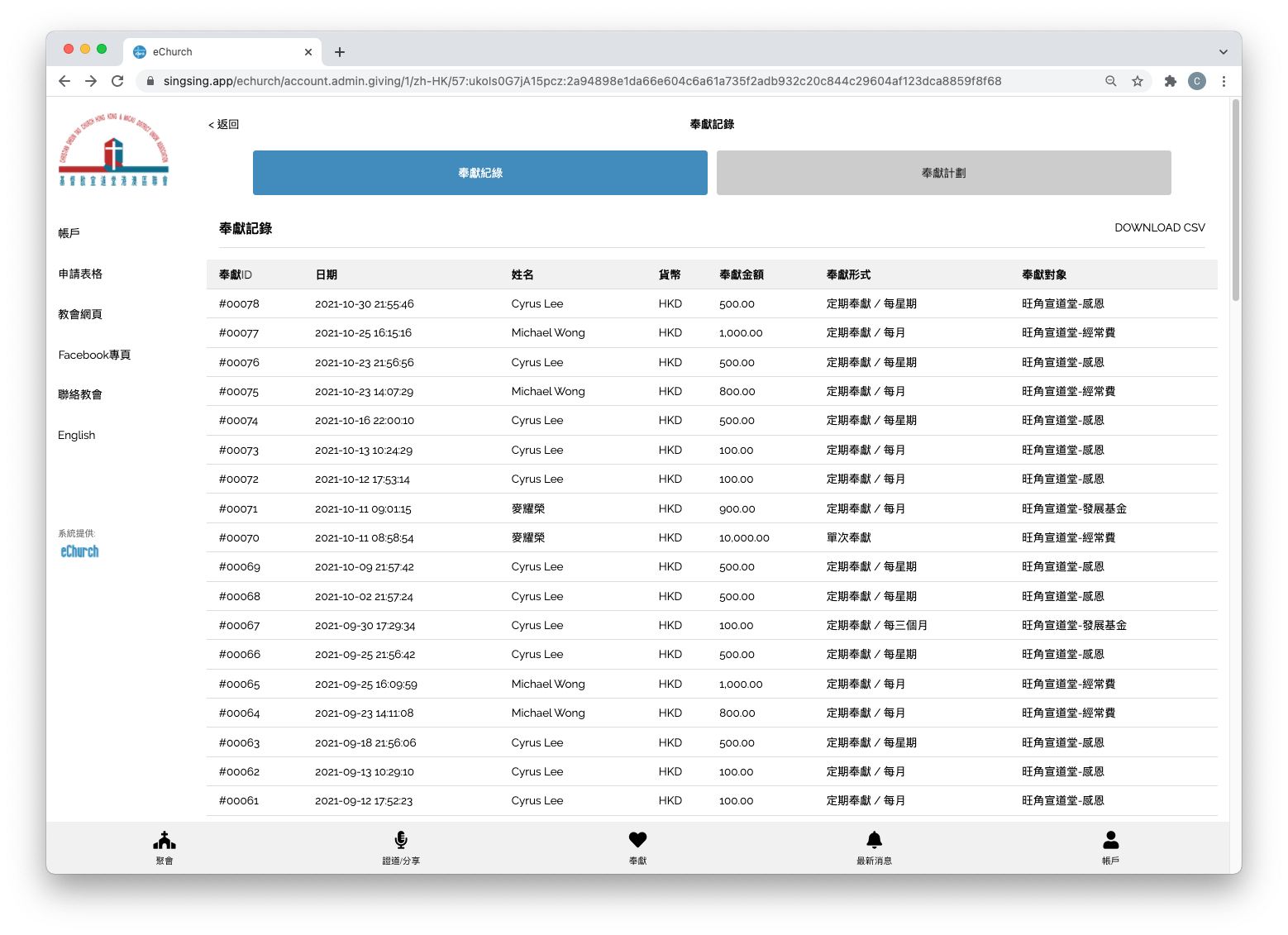Focus the browser address bar URL
This screenshot has height=935, width=1288.
[582, 81]
